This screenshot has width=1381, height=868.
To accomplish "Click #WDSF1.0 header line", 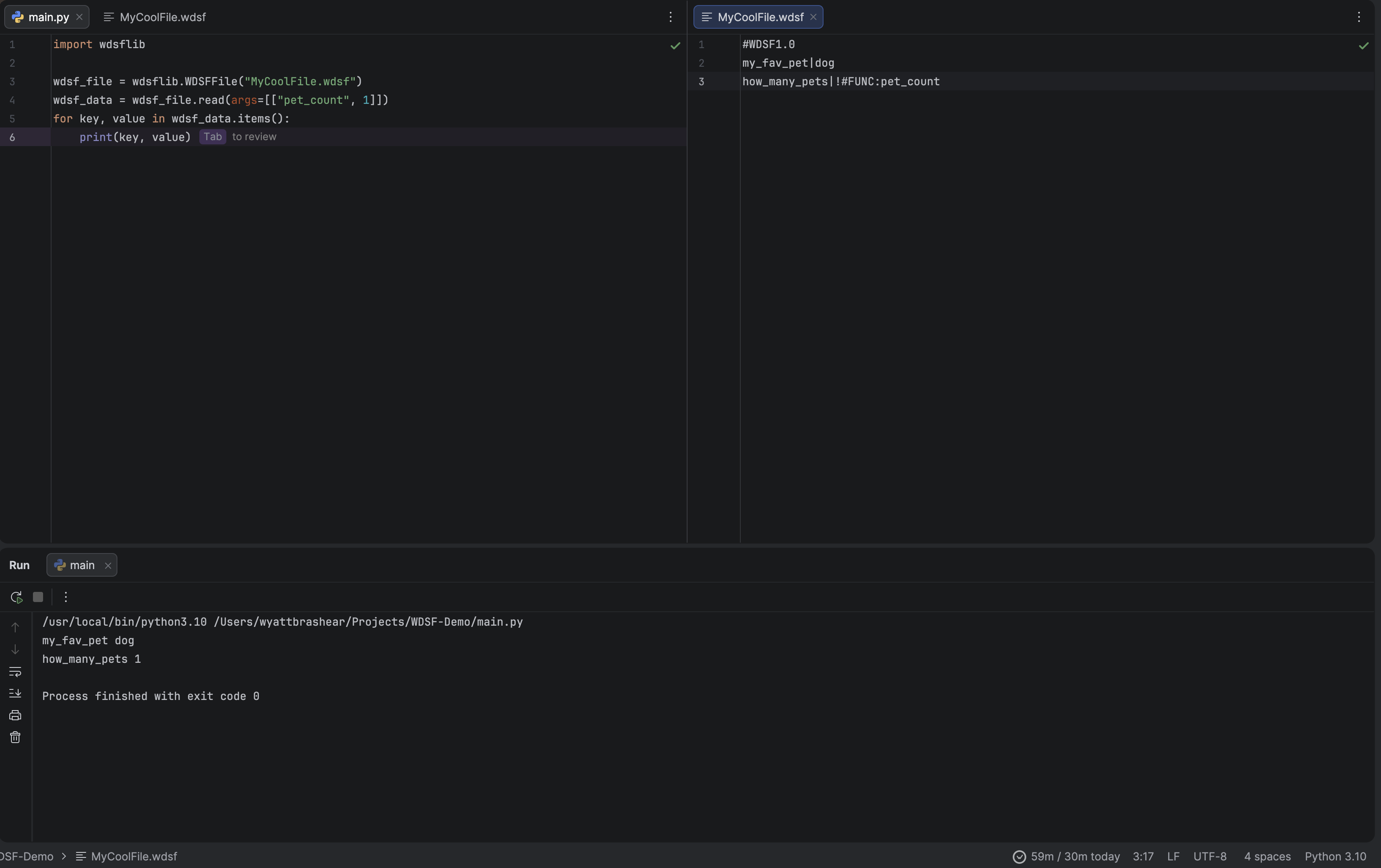I will point(769,44).
